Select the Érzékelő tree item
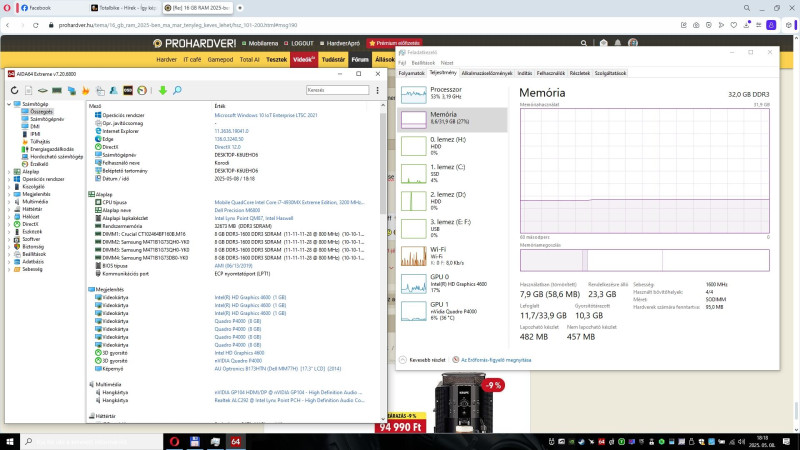The height and width of the screenshot is (450, 800). (x=39, y=164)
